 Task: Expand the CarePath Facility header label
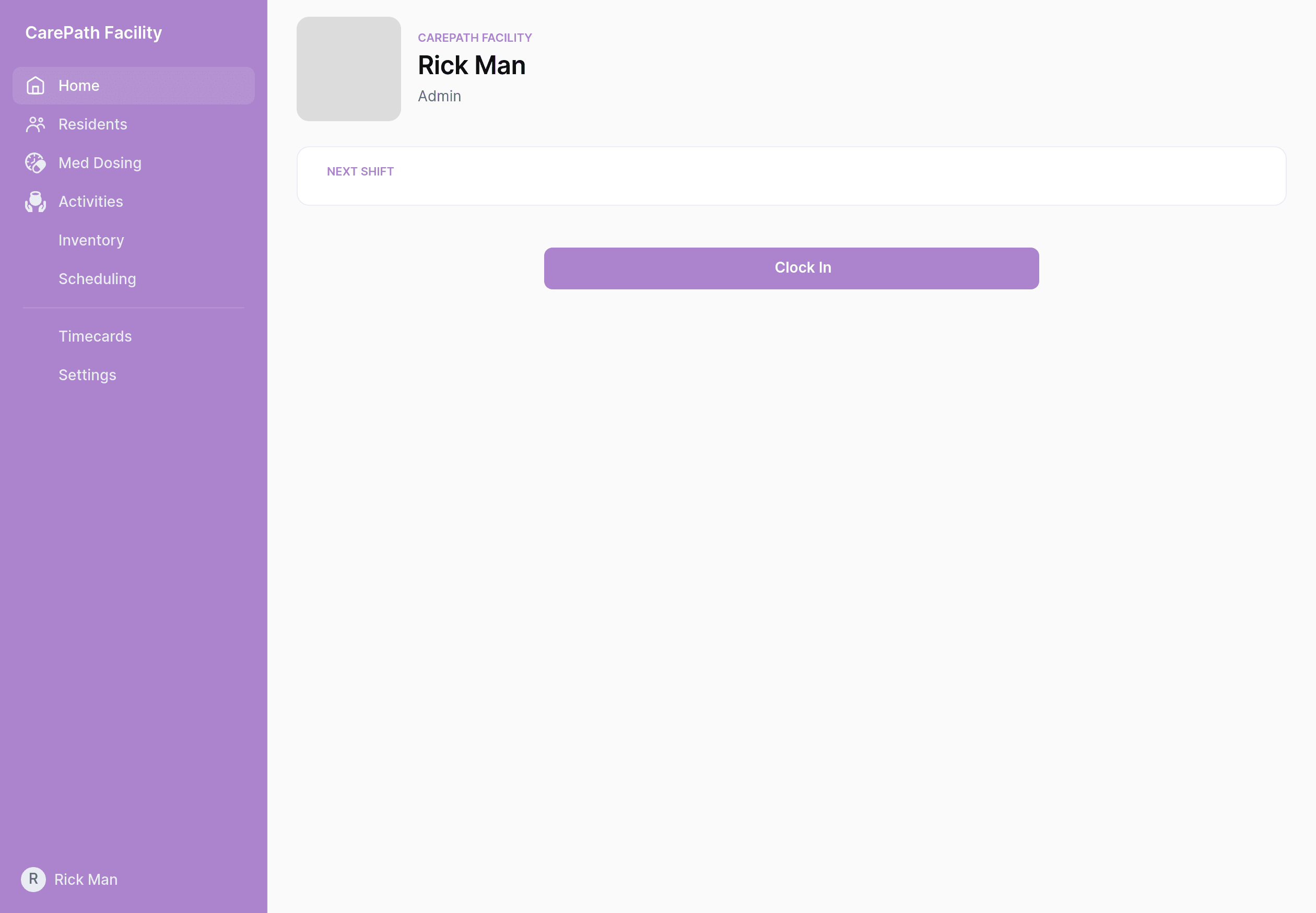click(x=93, y=33)
